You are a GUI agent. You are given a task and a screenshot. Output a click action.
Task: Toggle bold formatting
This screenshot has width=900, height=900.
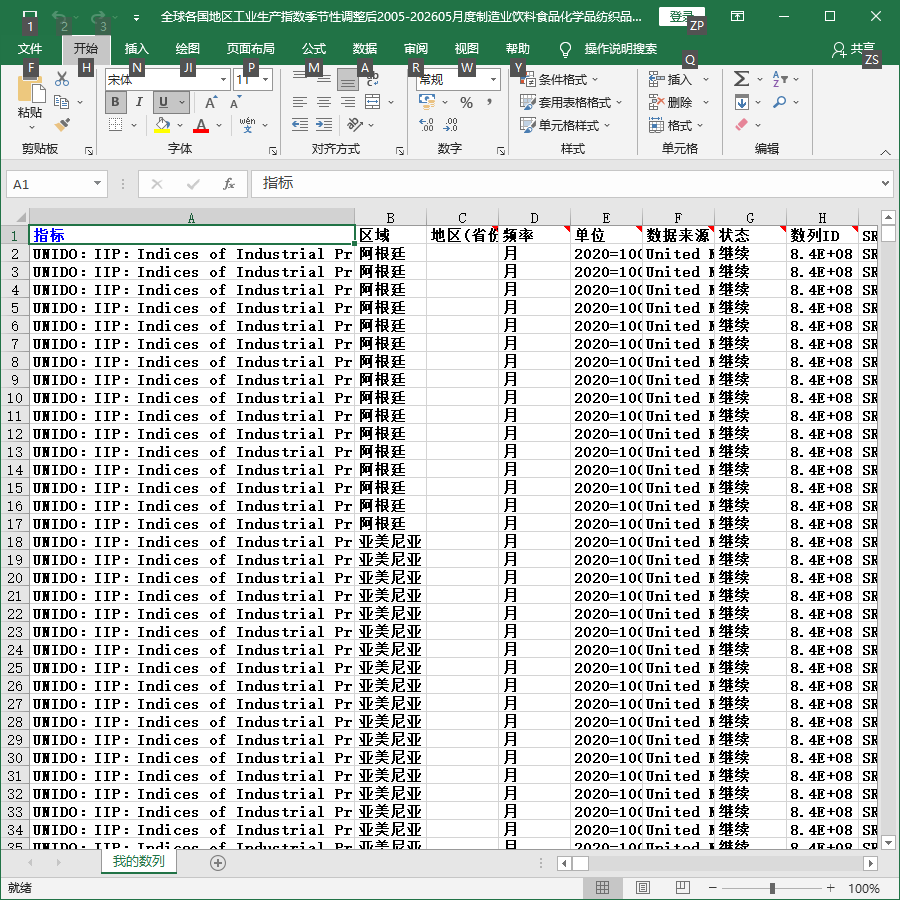coord(115,103)
